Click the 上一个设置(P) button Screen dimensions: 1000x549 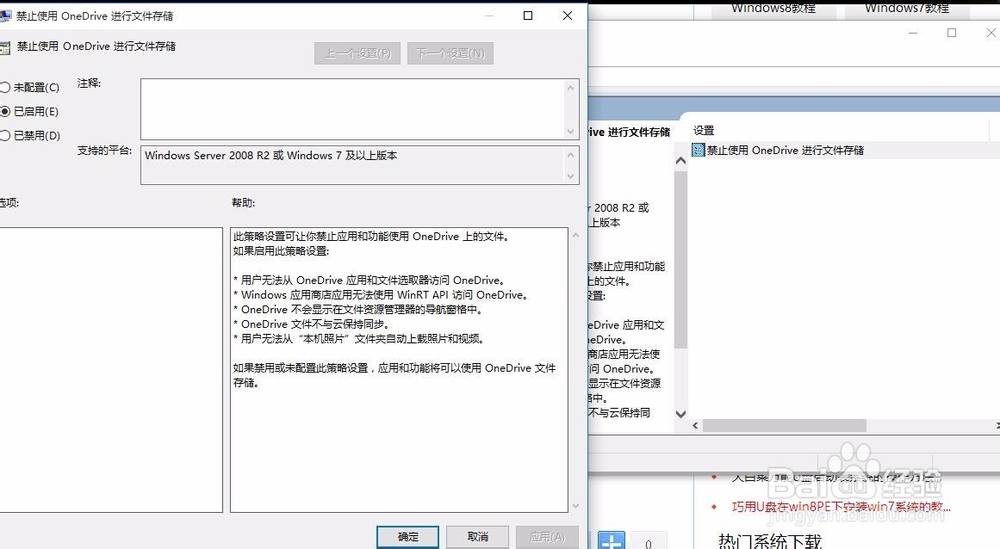tap(357, 54)
